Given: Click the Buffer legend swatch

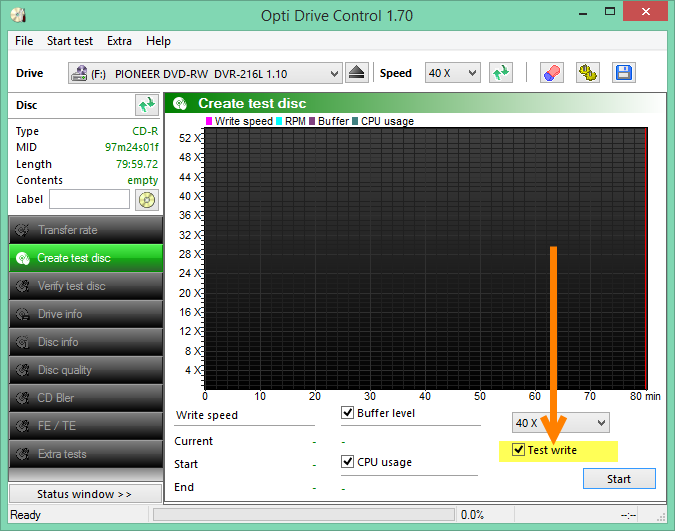Looking at the screenshot, I should click(x=312, y=121).
